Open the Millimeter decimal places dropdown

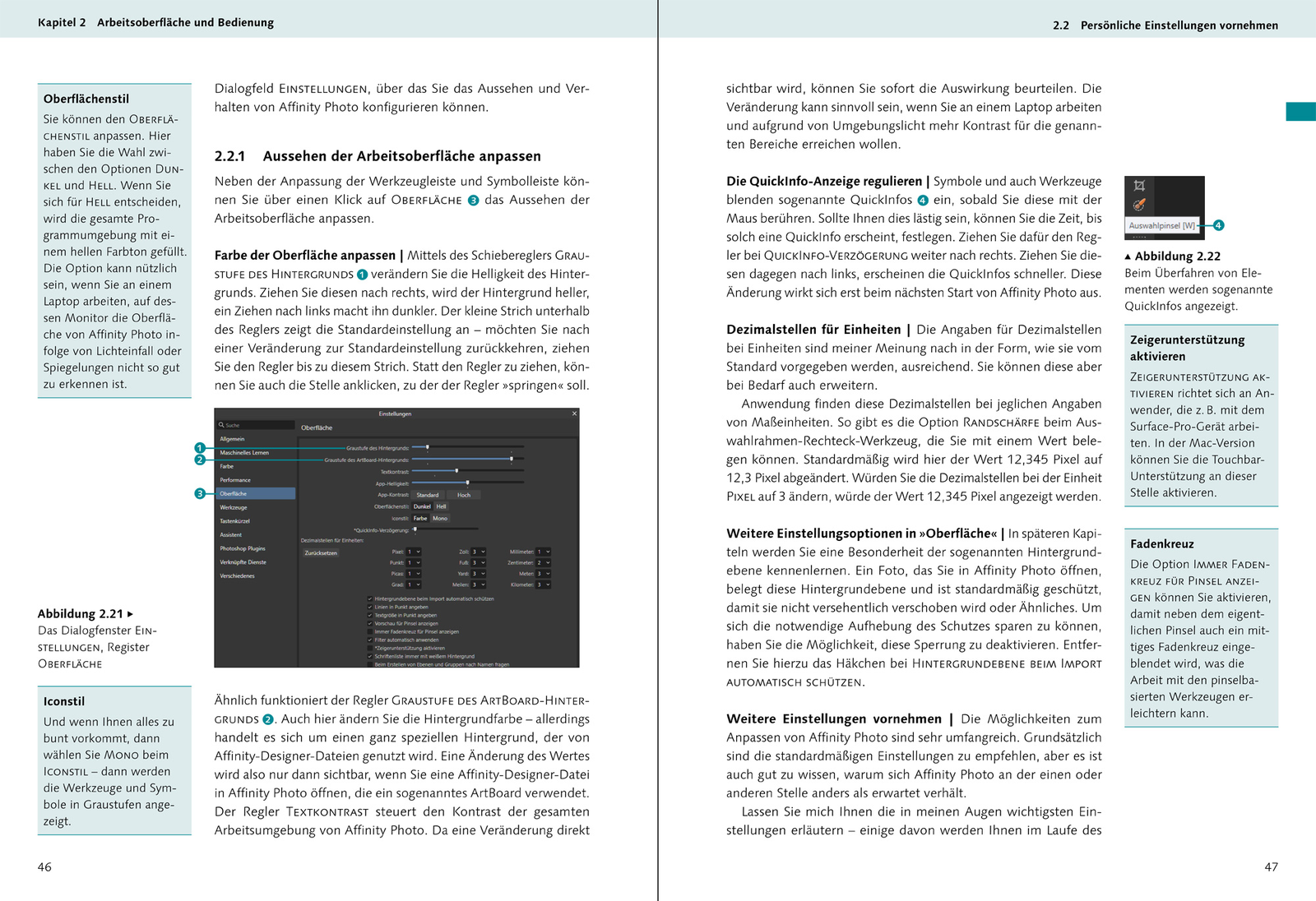click(544, 552)
